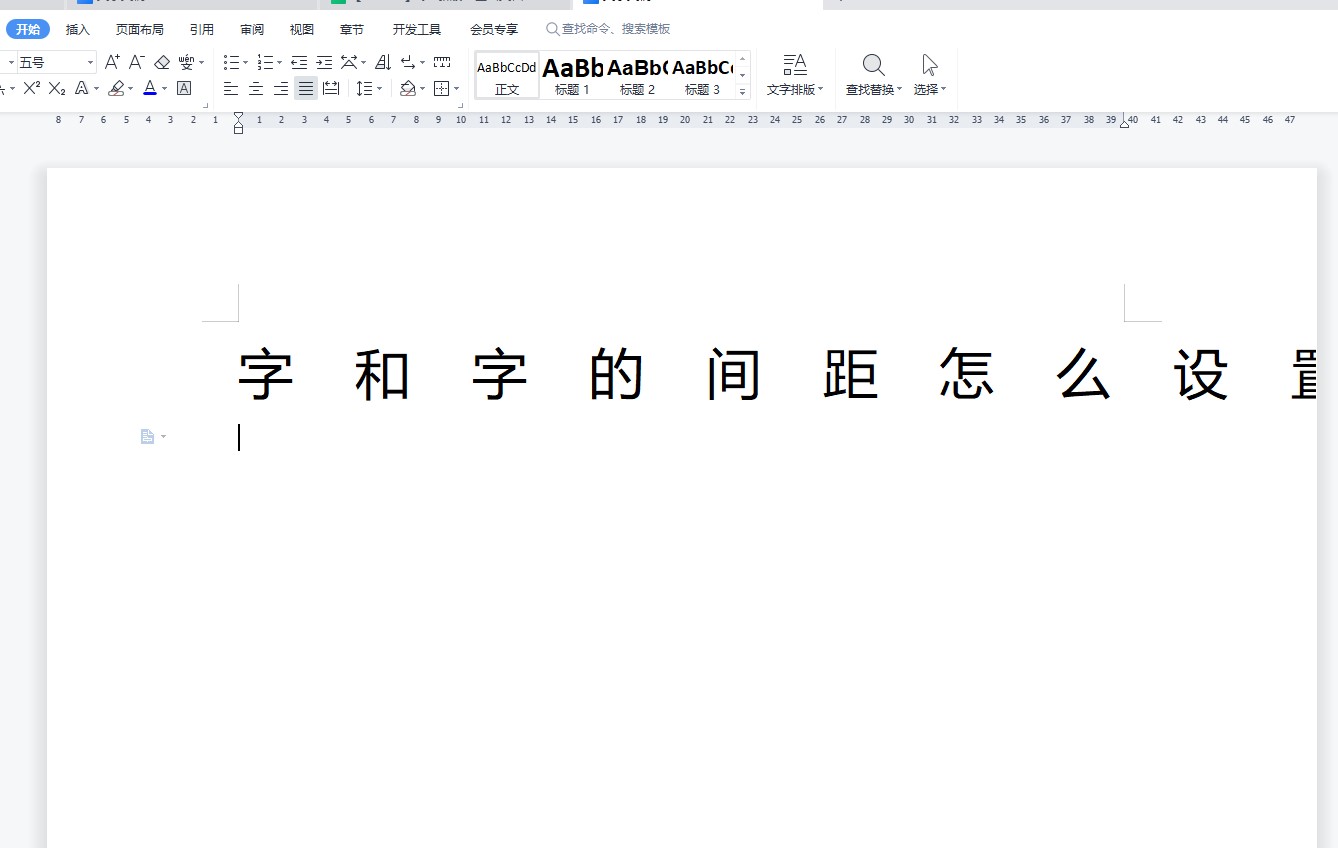Apply superscript X² formatting

tap(32, 88)
